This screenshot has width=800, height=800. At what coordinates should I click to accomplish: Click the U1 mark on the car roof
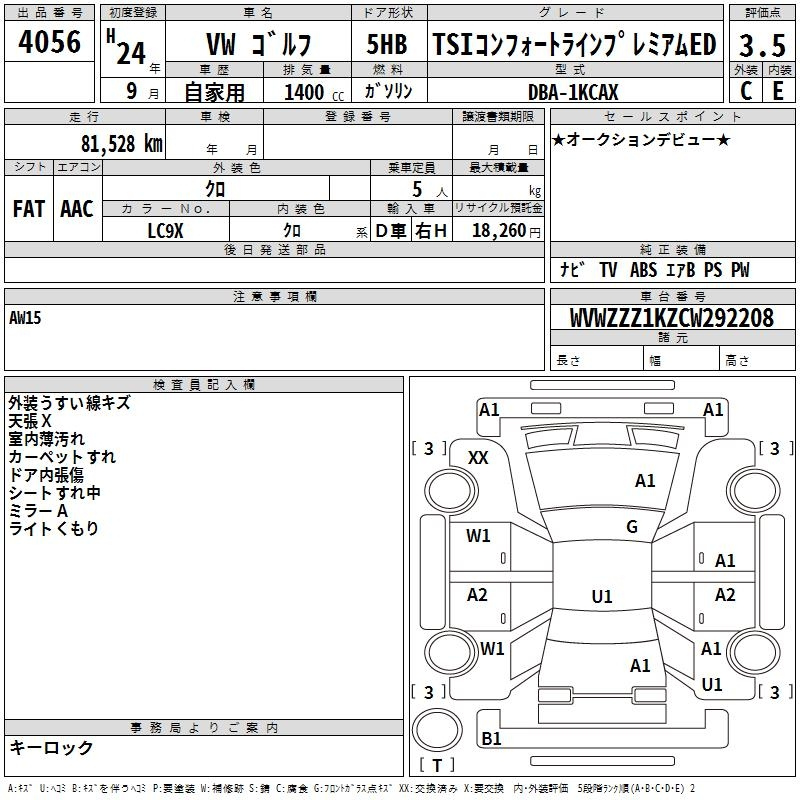click(x=601, y=597)
